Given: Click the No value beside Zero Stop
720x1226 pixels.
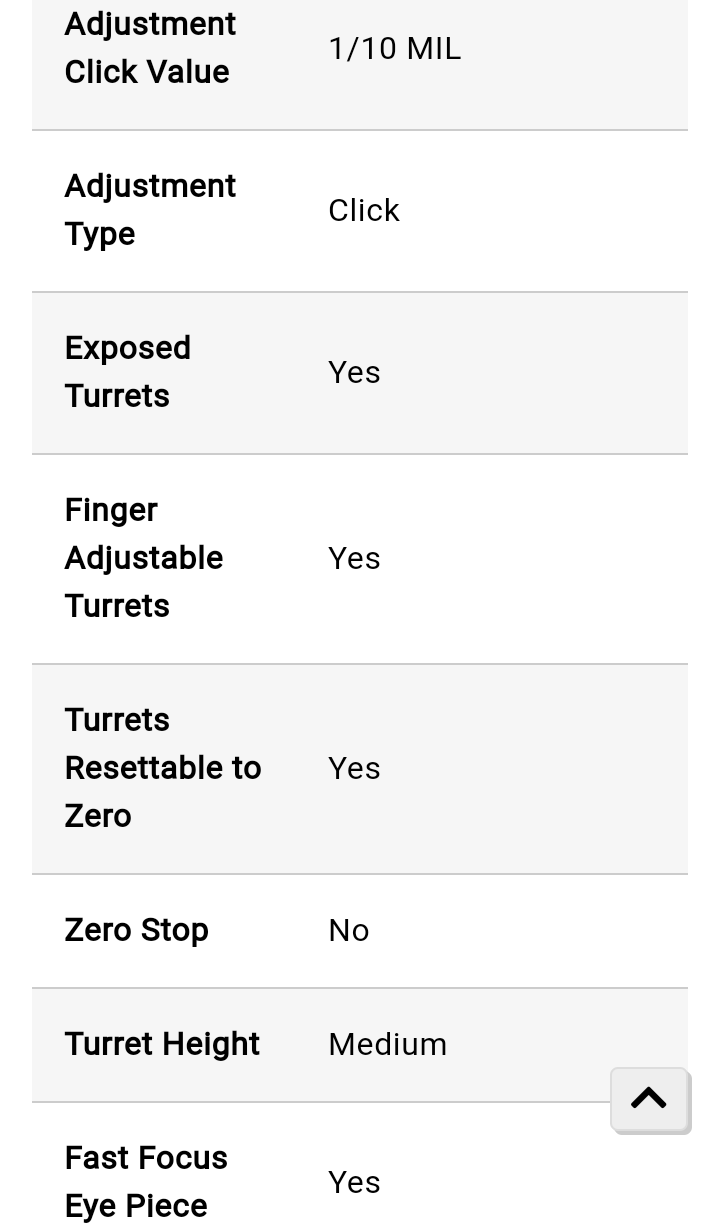Looking at the screenshot, I should [349, 930].
